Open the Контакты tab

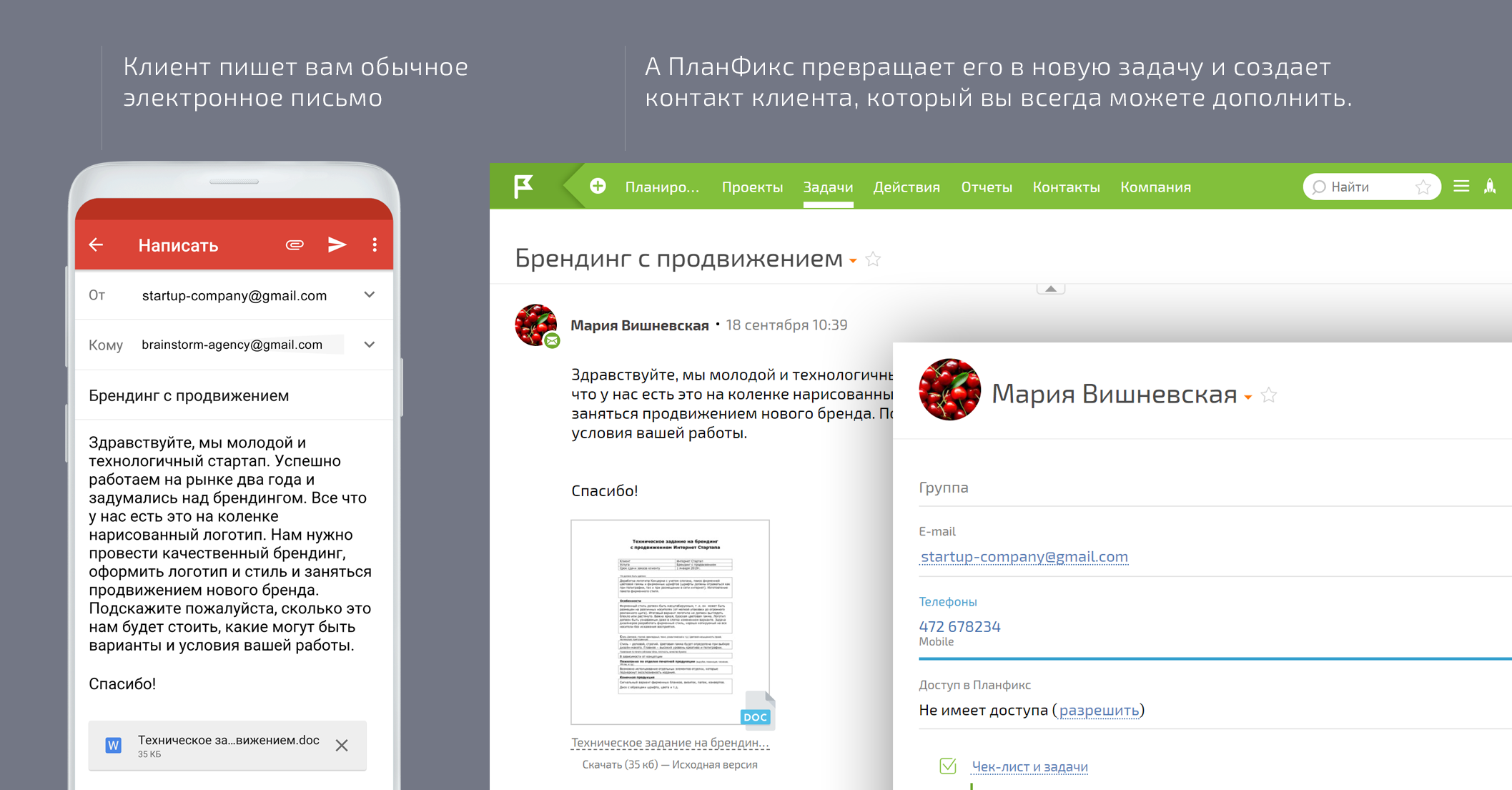point(1066,187)
